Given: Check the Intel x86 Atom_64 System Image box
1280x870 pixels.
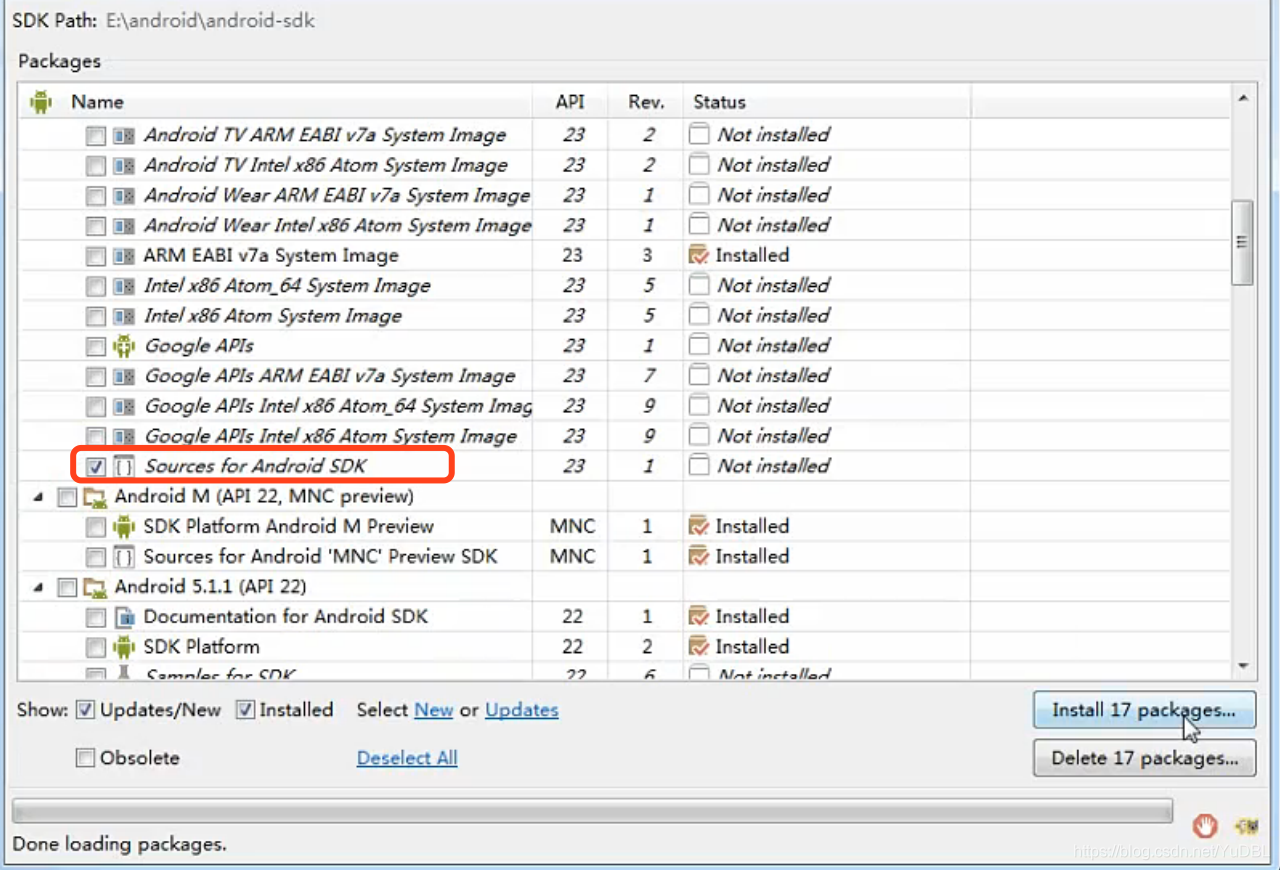Looking at the screenshot, I should [95, 286].
